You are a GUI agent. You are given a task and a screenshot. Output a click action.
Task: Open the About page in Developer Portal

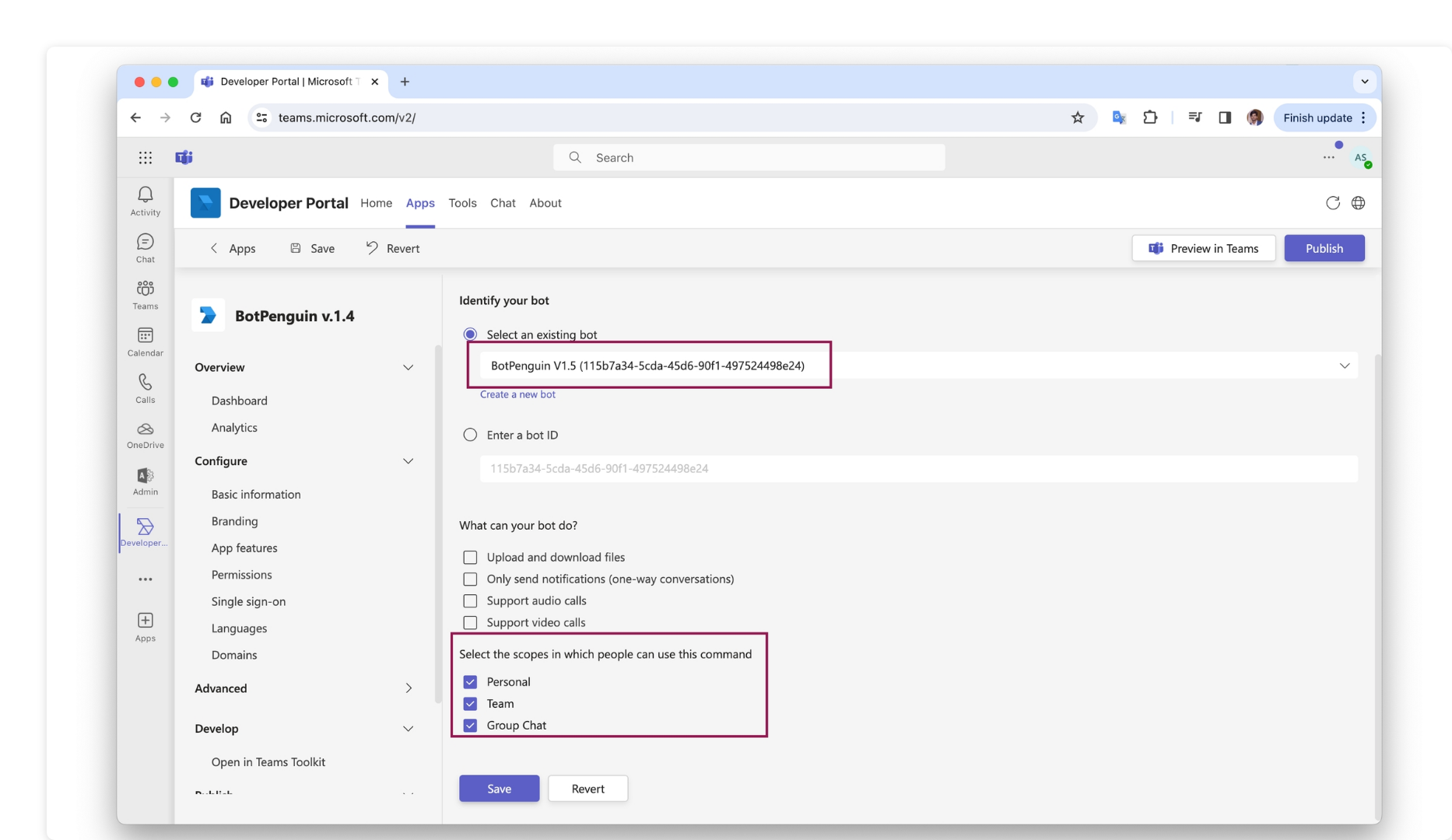pyautogui.click(x=545, y=203)
